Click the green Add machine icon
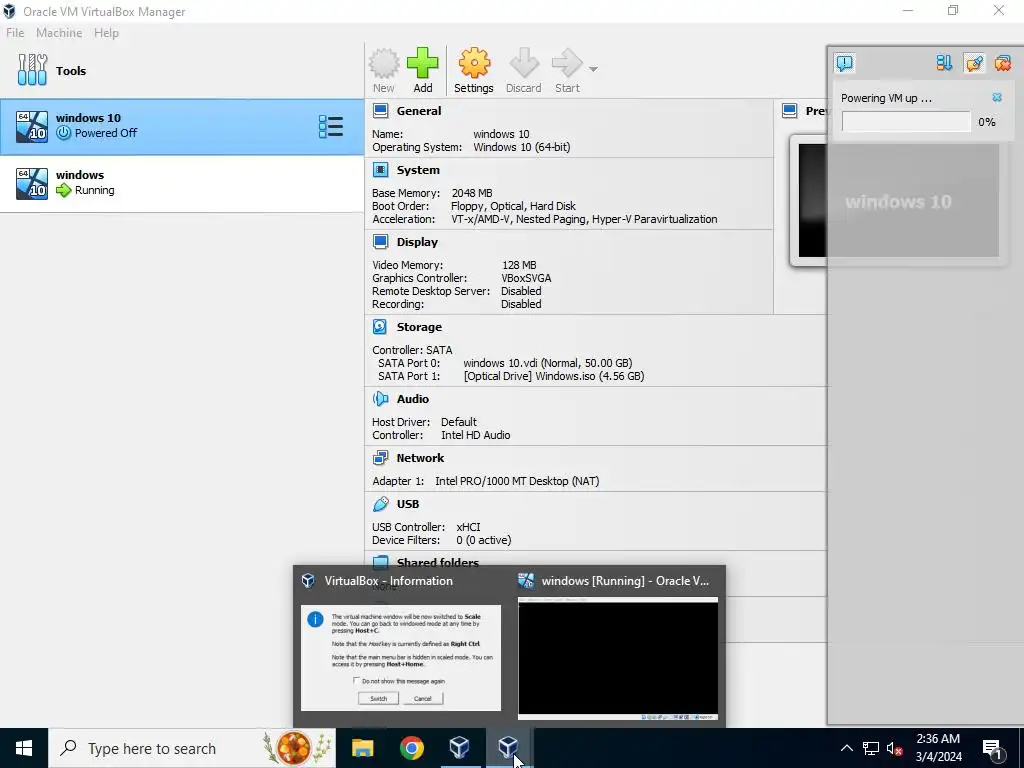Viewport: 1024px width, 768px height. click(423, 70)
